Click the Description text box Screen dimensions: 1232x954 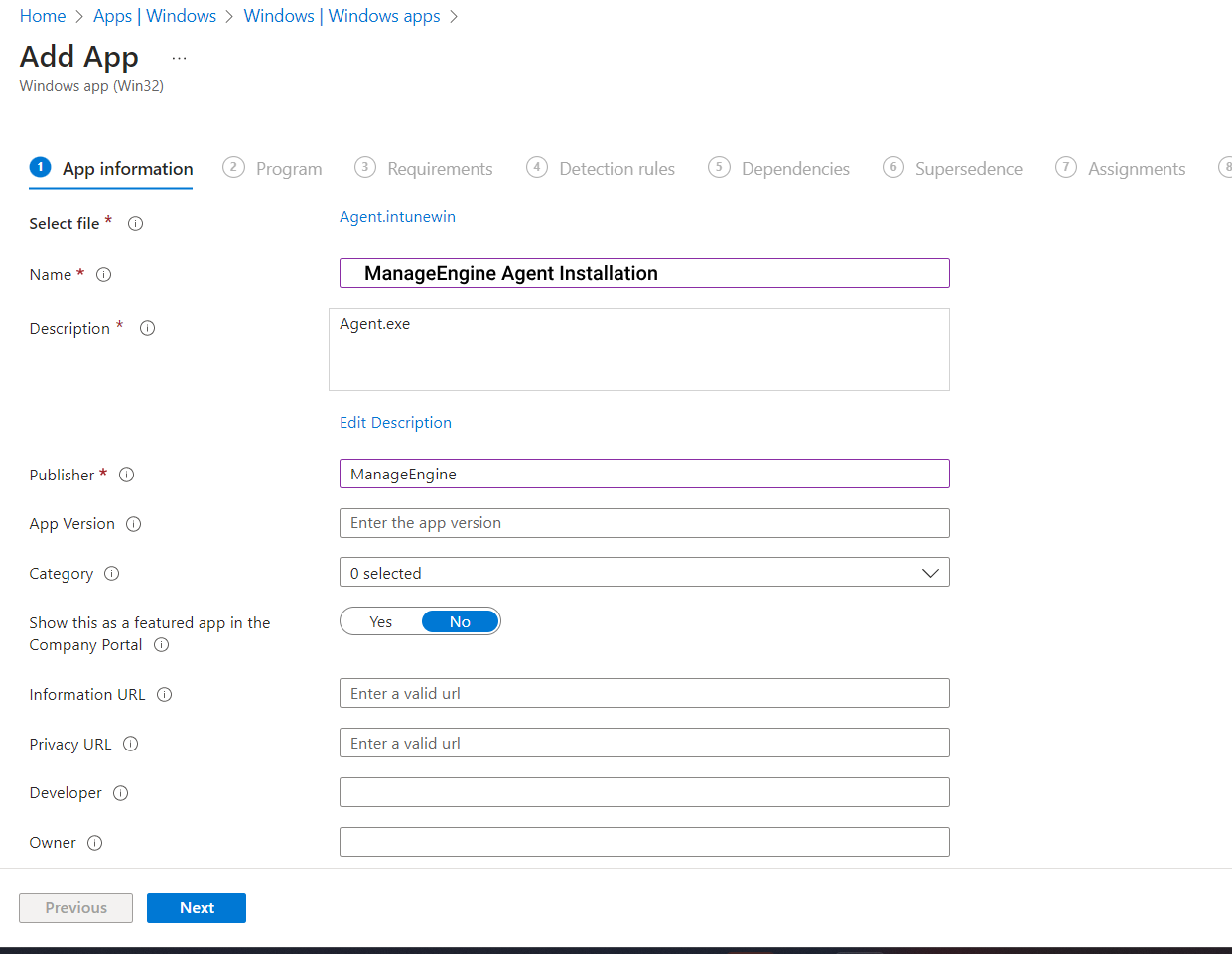coord(639,349)
